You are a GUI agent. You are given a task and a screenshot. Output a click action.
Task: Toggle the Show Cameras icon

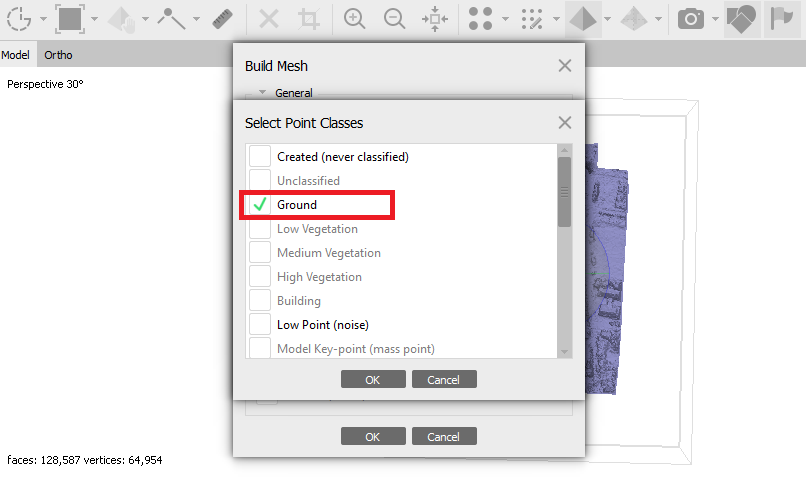click(691, 19)
